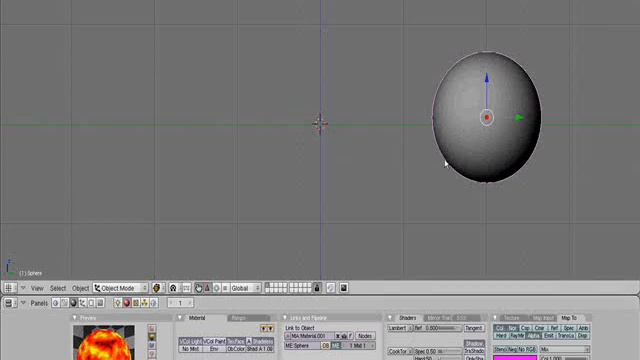Toggle the Shadow button in Shaders

[474, 344]
